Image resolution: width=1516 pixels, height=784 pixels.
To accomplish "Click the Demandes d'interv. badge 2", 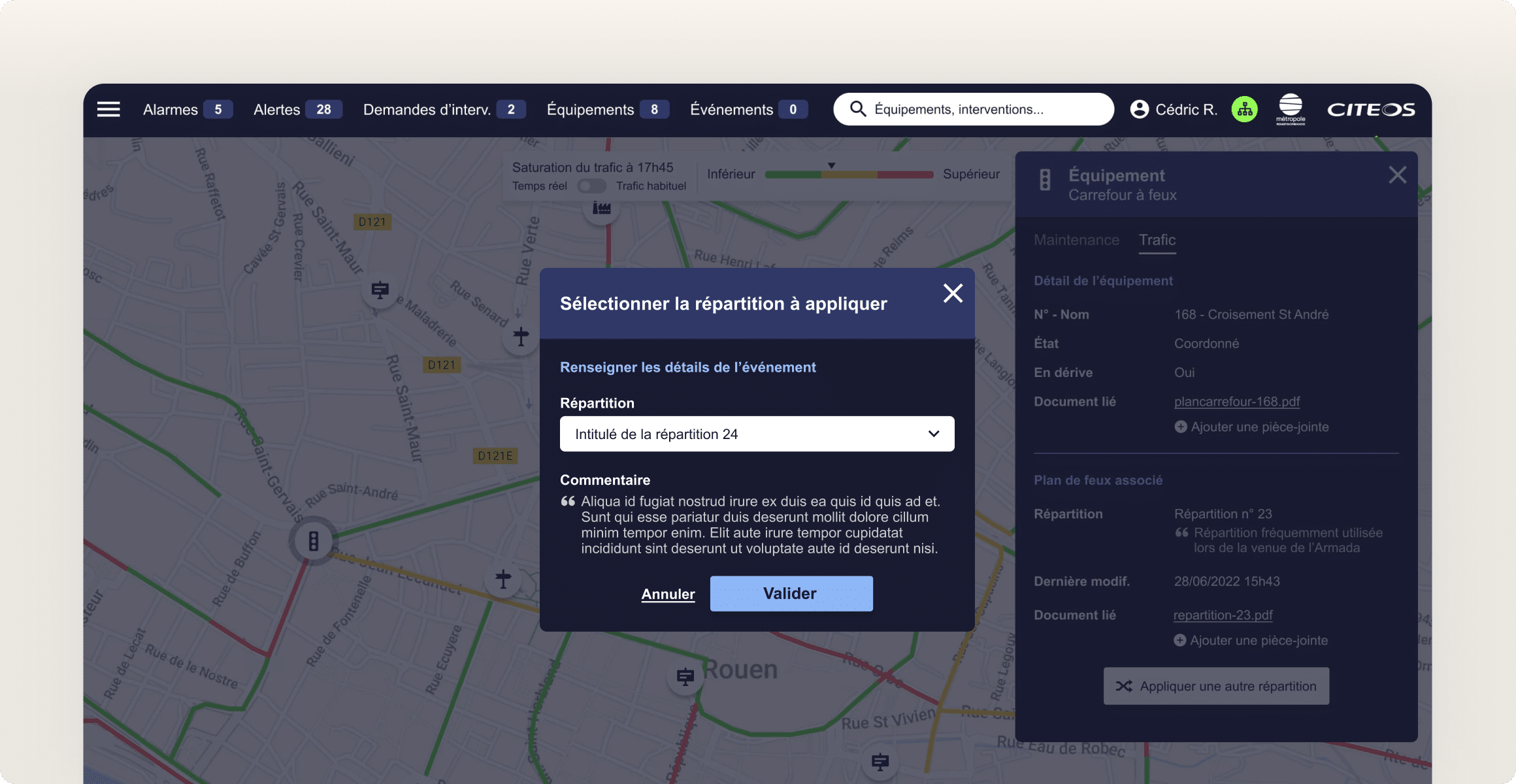I will pyautogui.click(x=511, y=109).
